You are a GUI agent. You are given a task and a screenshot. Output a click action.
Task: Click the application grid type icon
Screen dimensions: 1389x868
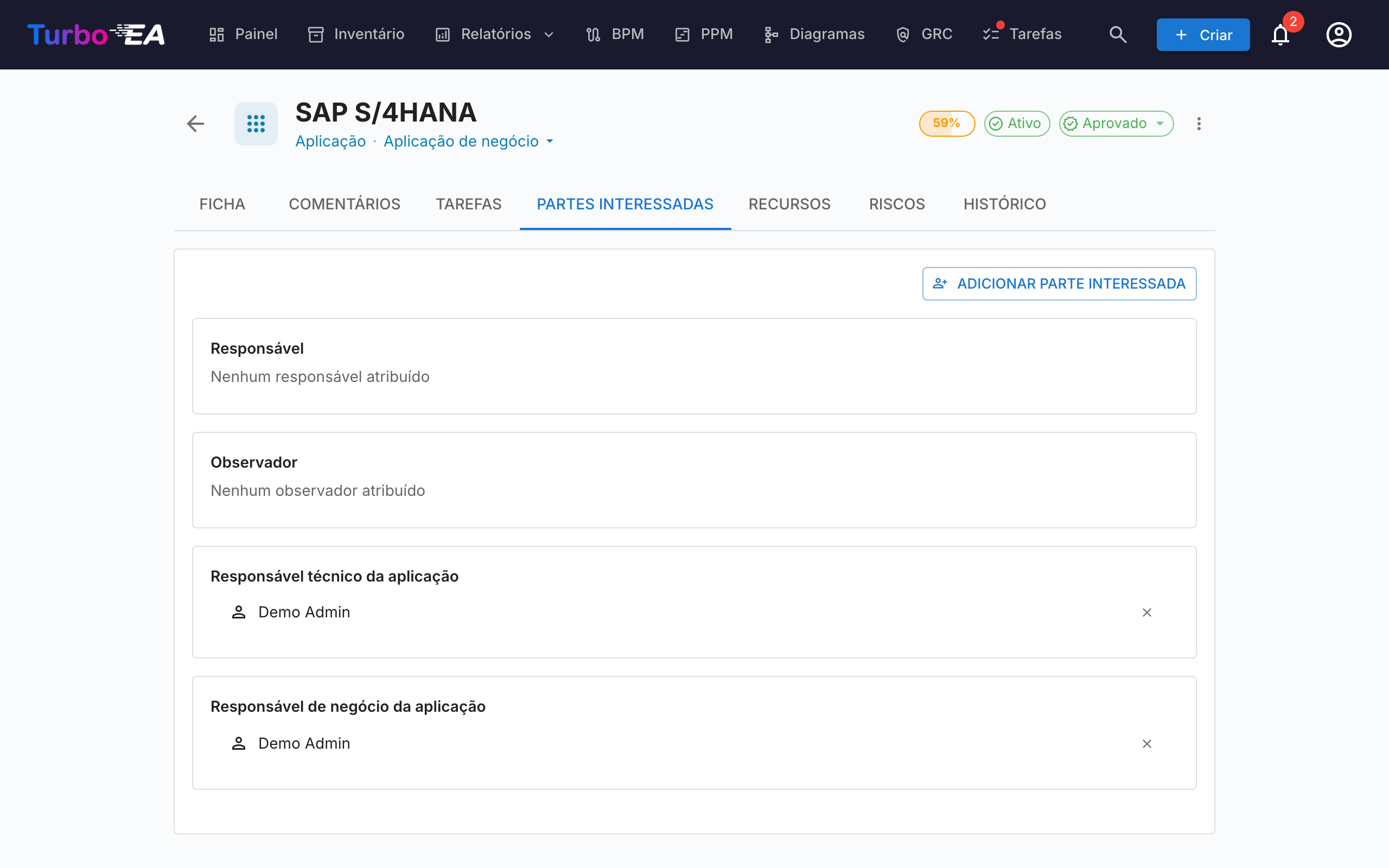[x=256, y=124]
